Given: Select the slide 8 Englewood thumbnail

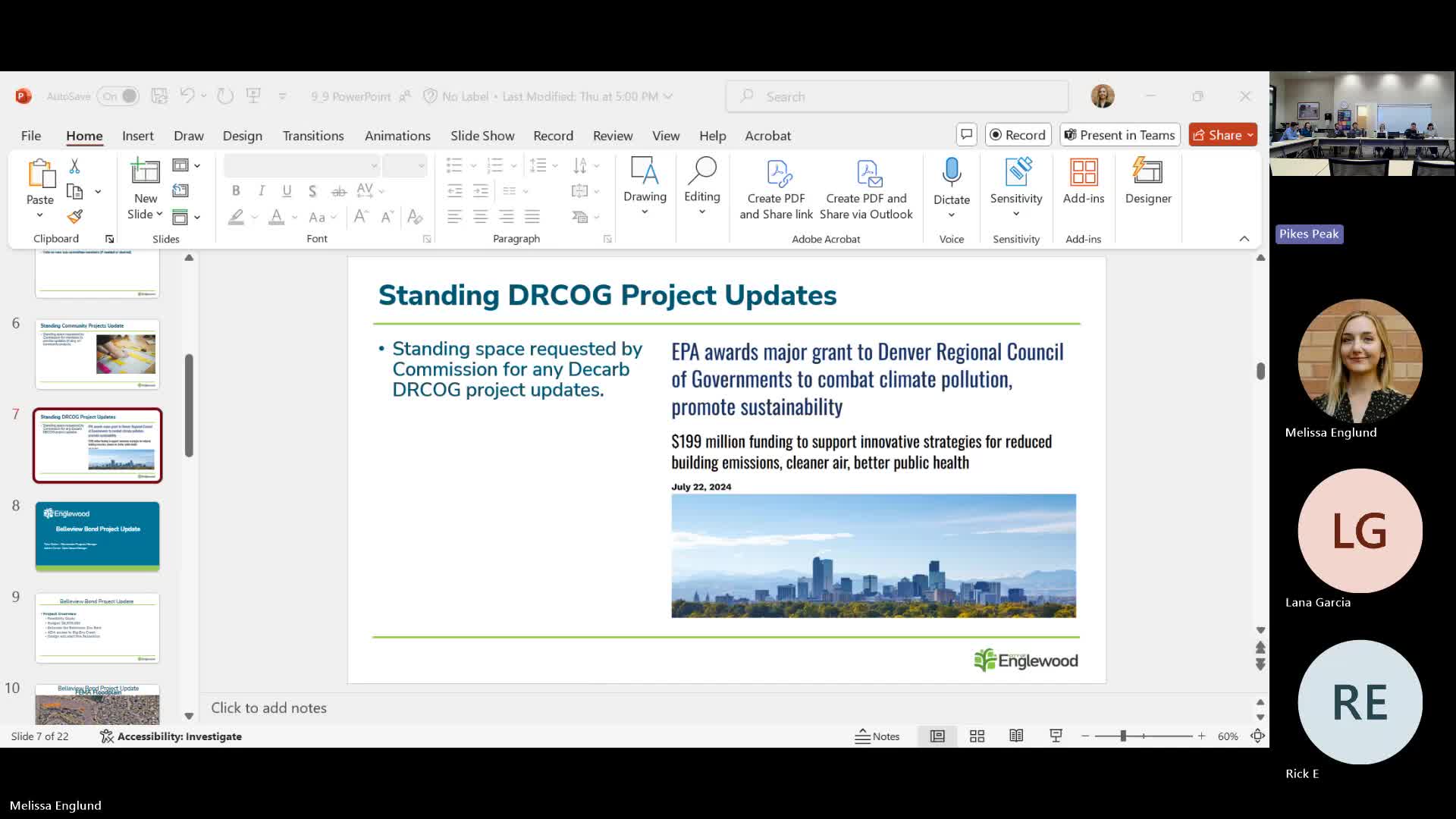Looking at the screenshot, I should (97, 536).
